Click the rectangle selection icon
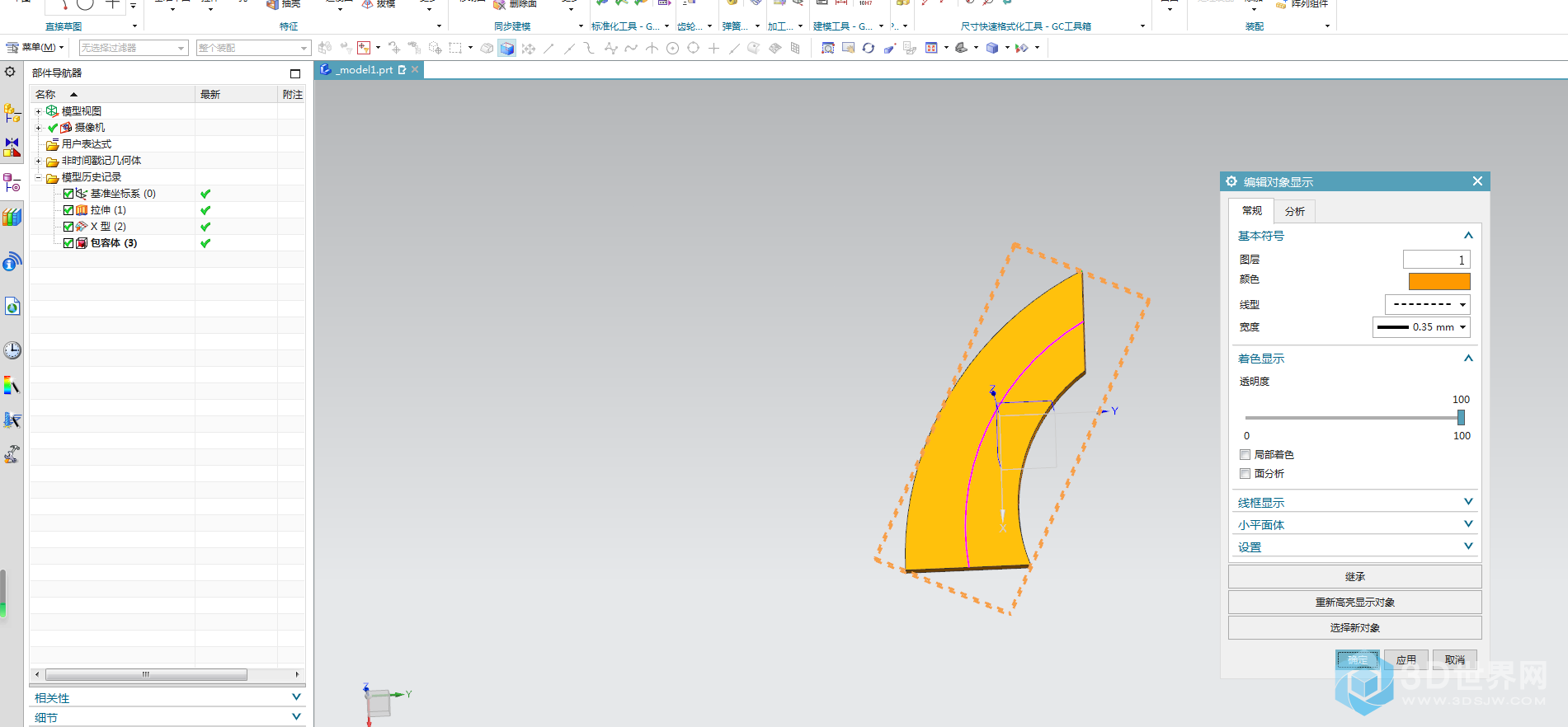Image resolution: width=1568 pixels, height=727 pixels. [455, 48]
